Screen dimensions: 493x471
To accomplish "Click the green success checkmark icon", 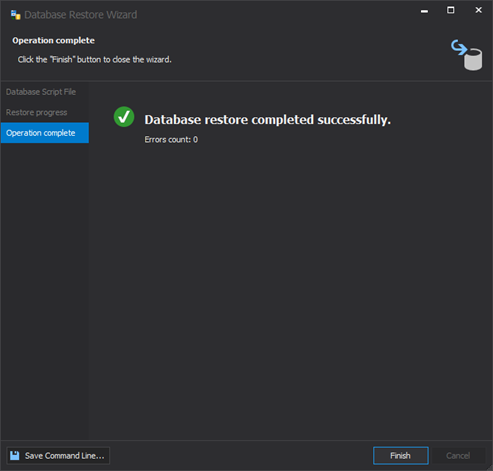I will coord(124,117).
